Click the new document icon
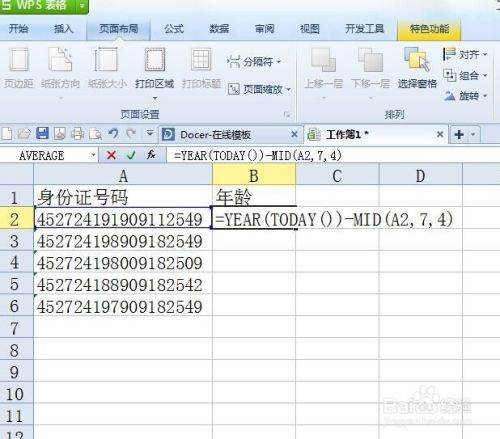This screenshot has width=500, height=439. tap(7, 134)
